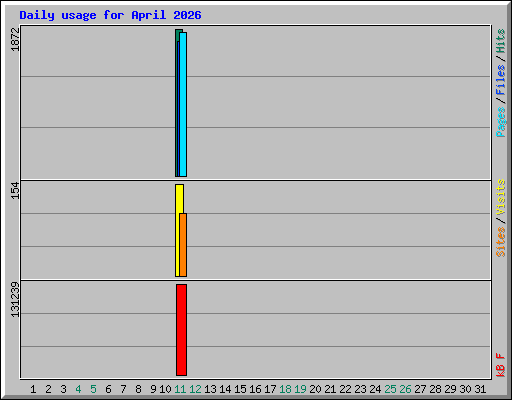Click the Hits legend label
The width and height of the screenshot is (512, 400).
[x=500, y=41]
